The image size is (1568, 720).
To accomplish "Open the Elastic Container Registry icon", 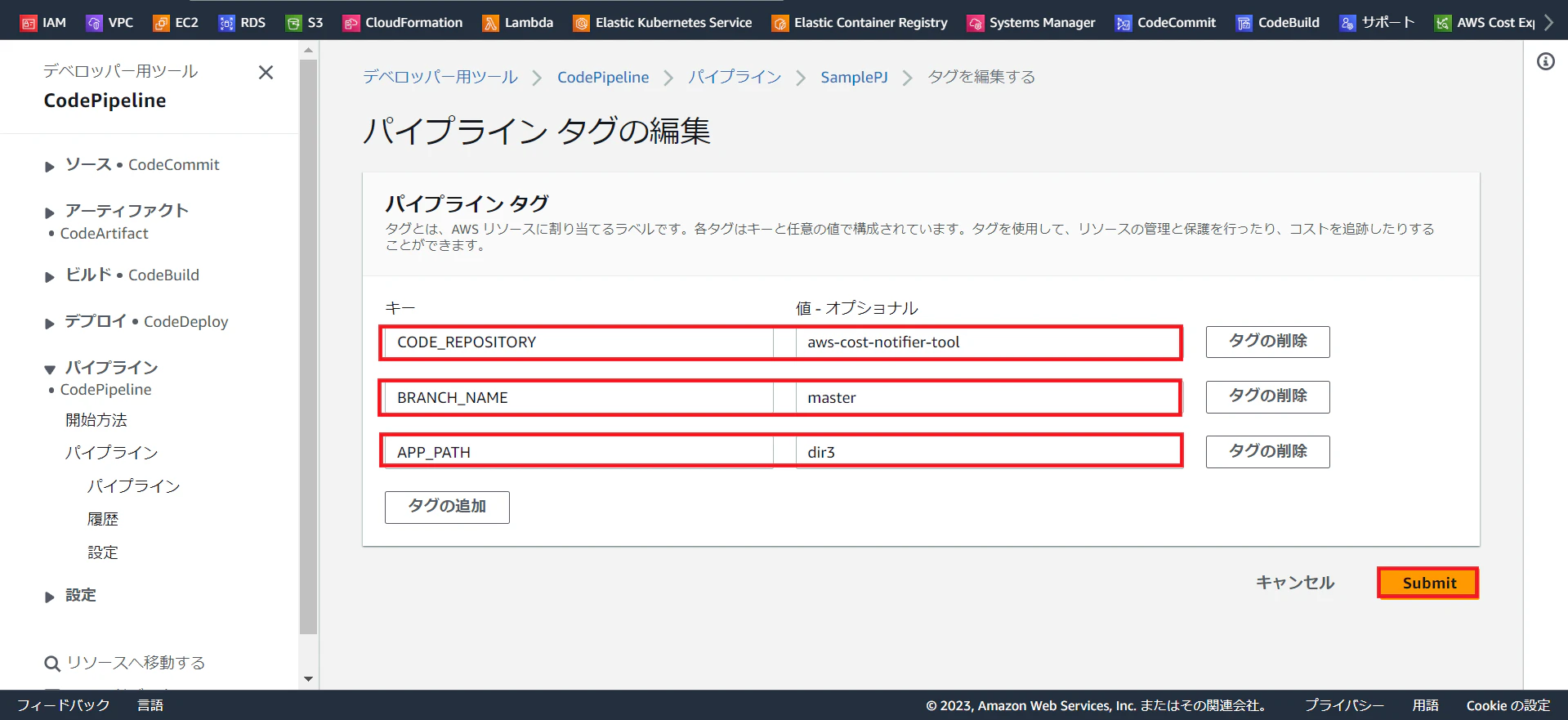I will pos(780,23).
